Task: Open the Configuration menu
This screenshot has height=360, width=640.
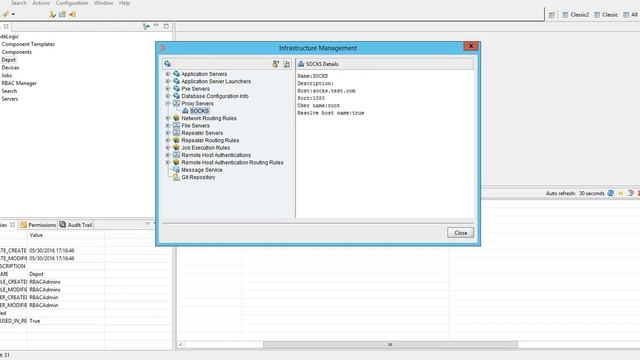Action: (72, 3)
